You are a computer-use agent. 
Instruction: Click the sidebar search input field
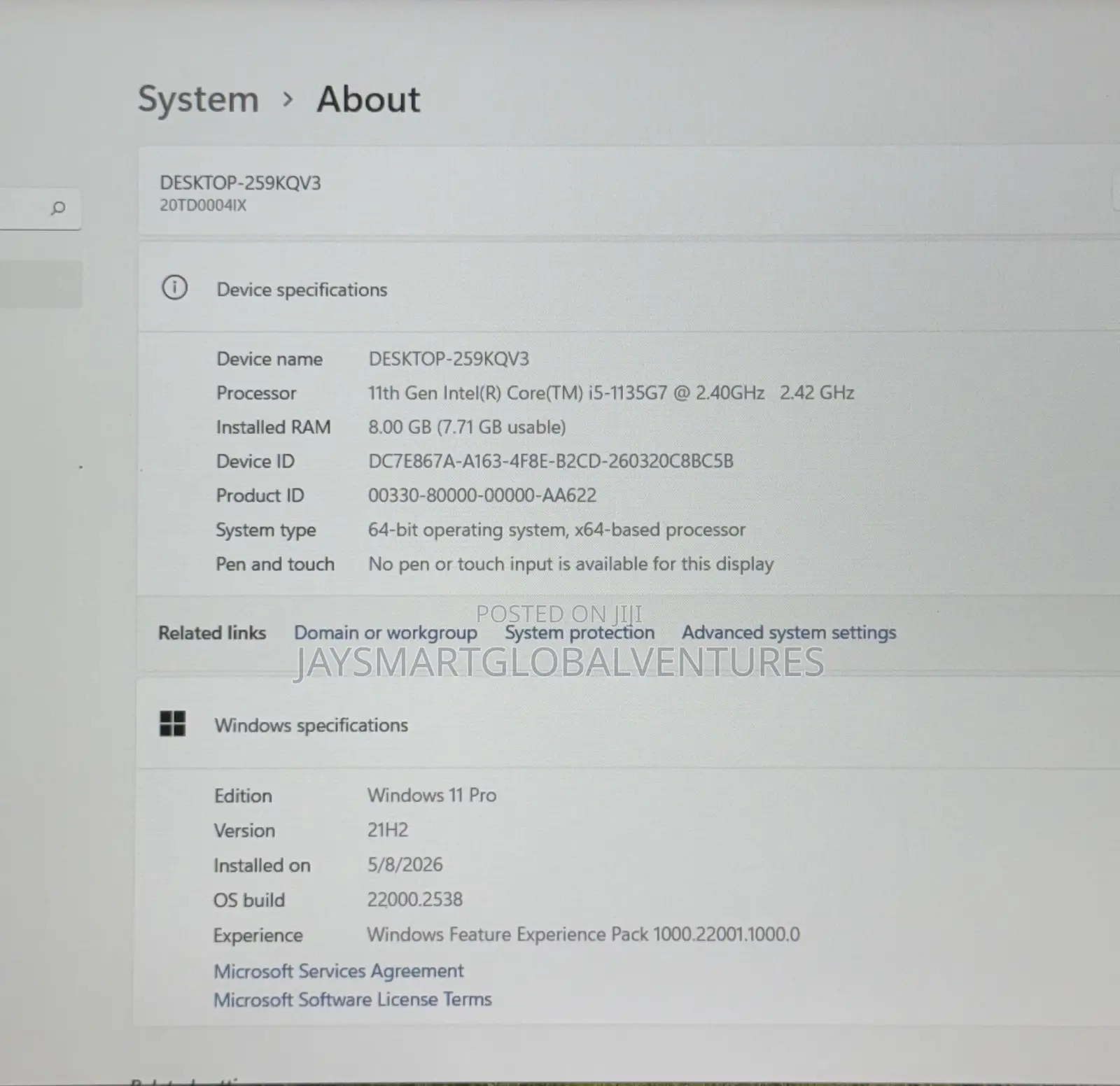click(x=41, y=209)
